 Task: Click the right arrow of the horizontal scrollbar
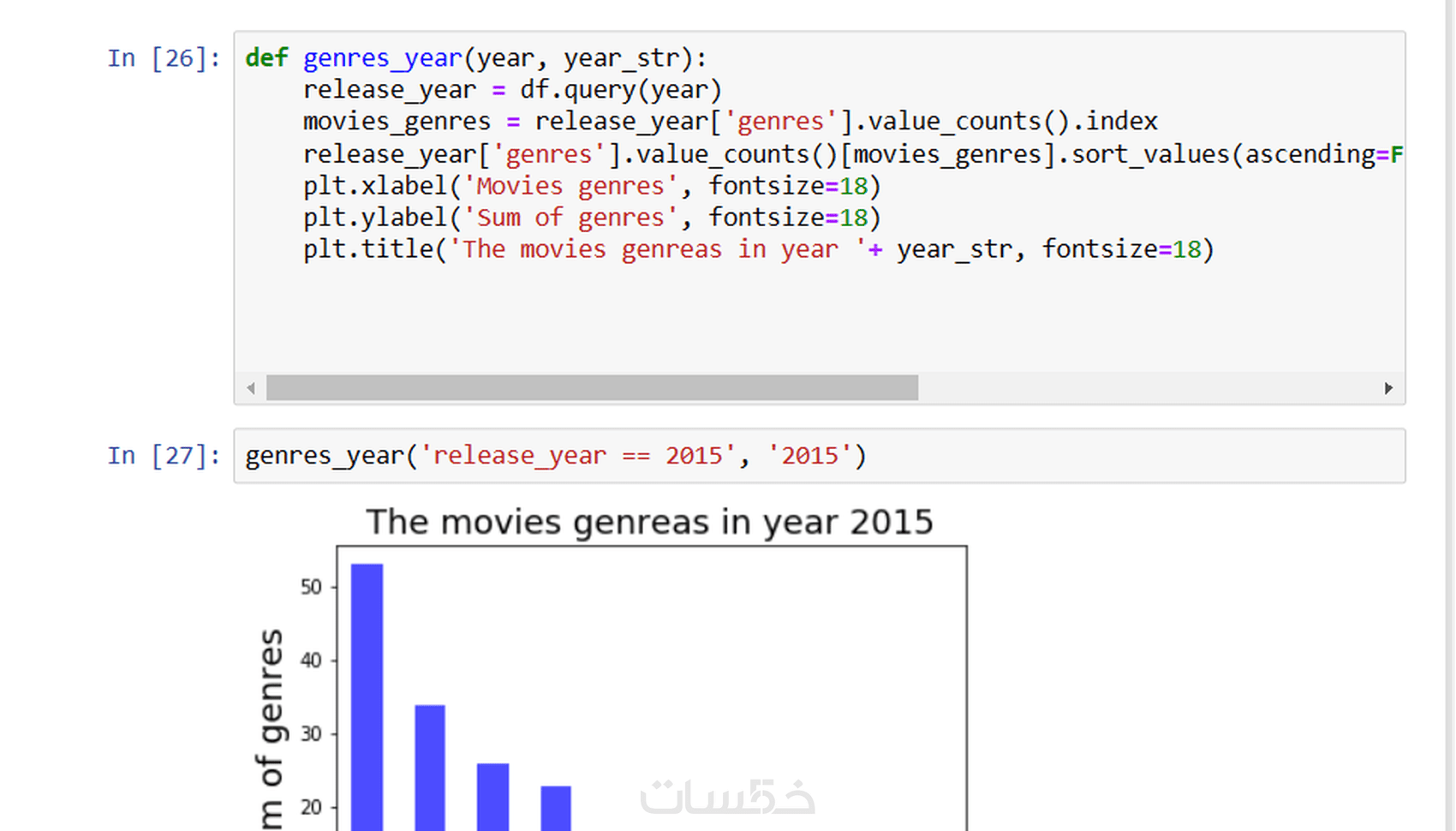(1388, 388)
